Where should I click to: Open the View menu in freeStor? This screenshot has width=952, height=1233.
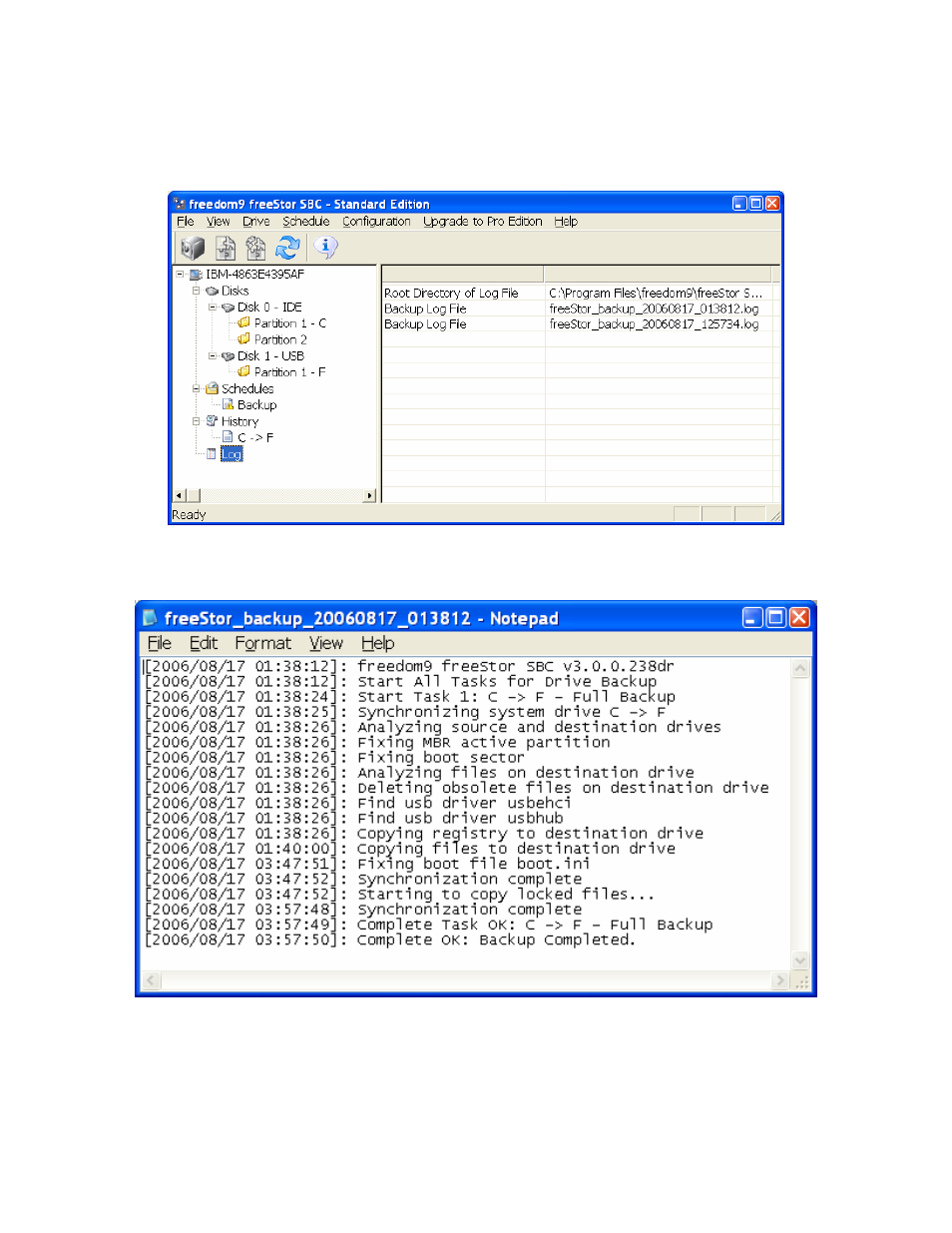219,222
